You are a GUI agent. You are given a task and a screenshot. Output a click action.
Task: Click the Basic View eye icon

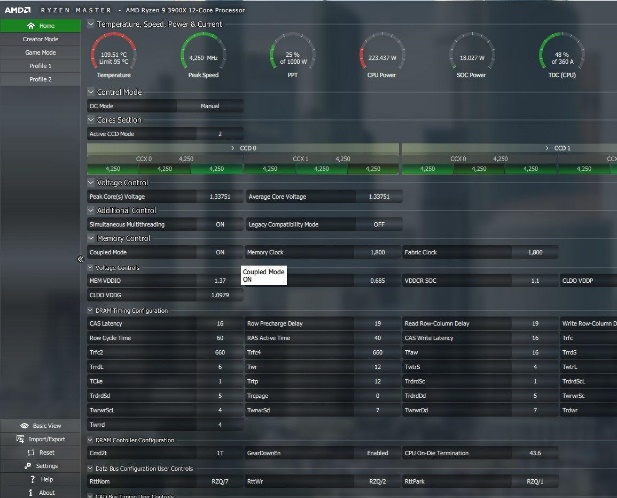[24, 426]
